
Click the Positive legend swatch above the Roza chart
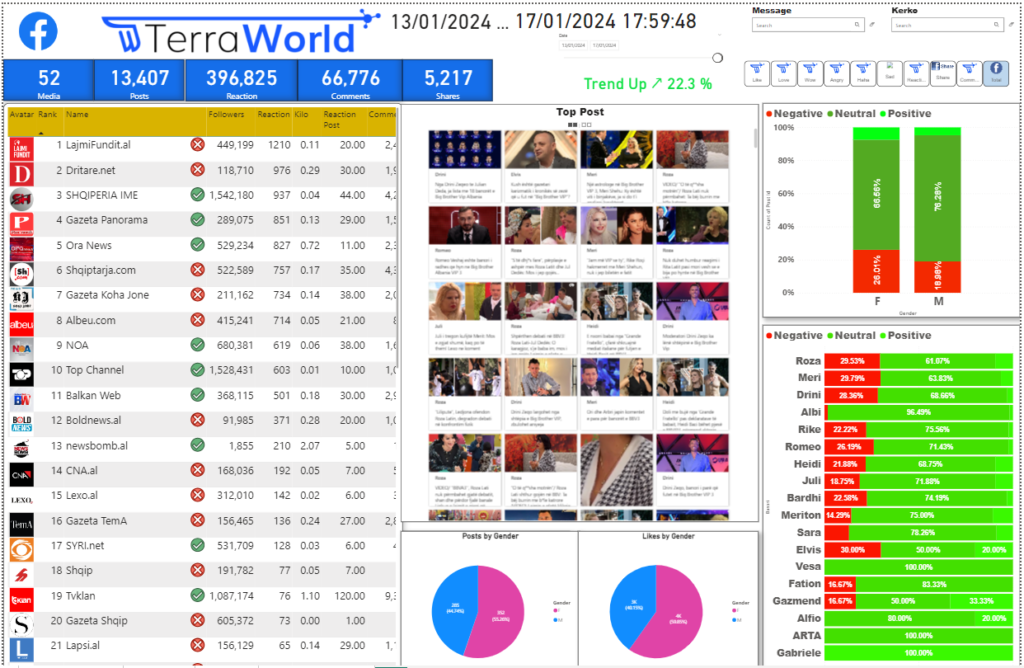click(884, 336)
